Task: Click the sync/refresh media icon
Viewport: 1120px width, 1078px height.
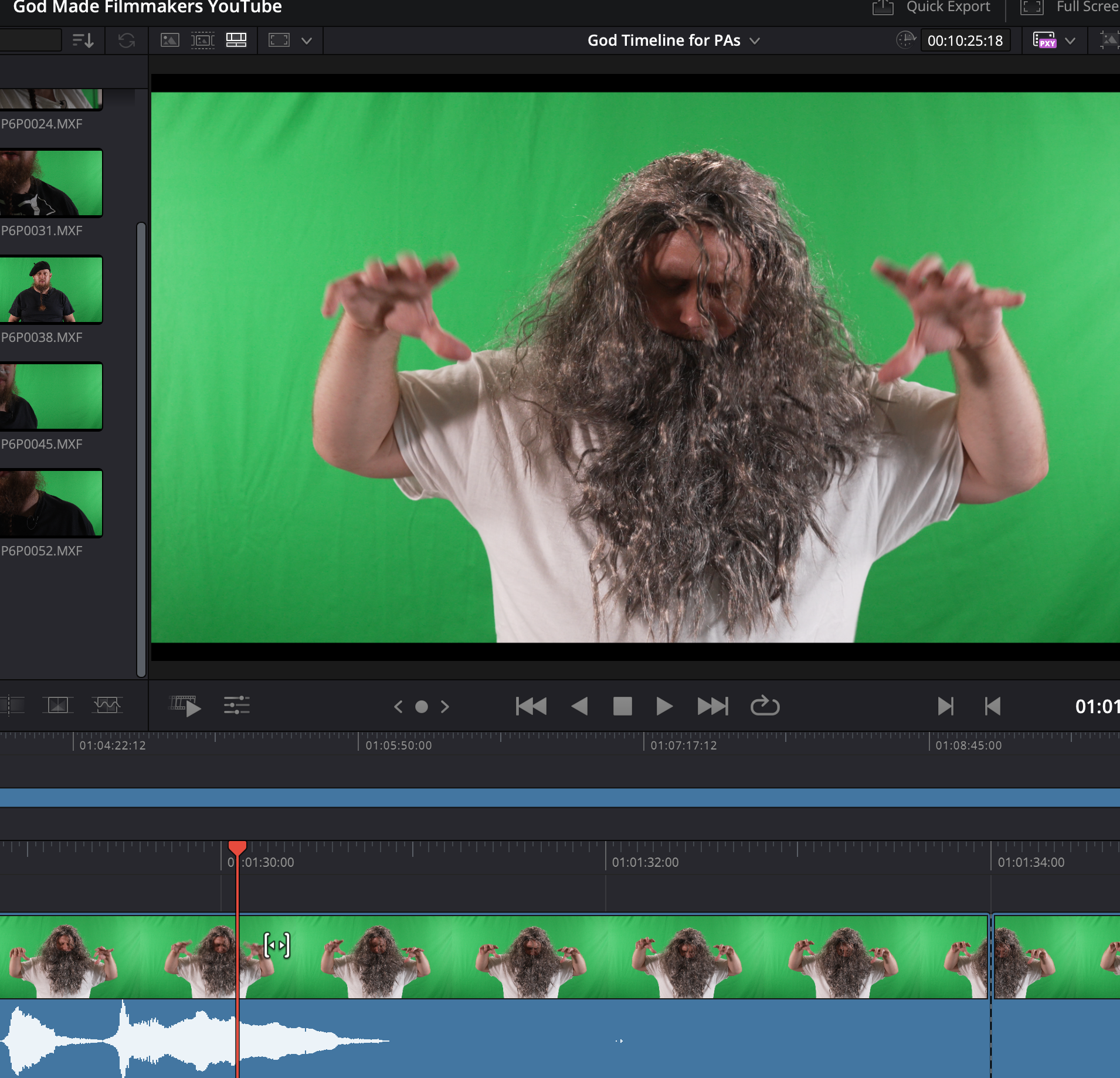Action: (127, 40)
